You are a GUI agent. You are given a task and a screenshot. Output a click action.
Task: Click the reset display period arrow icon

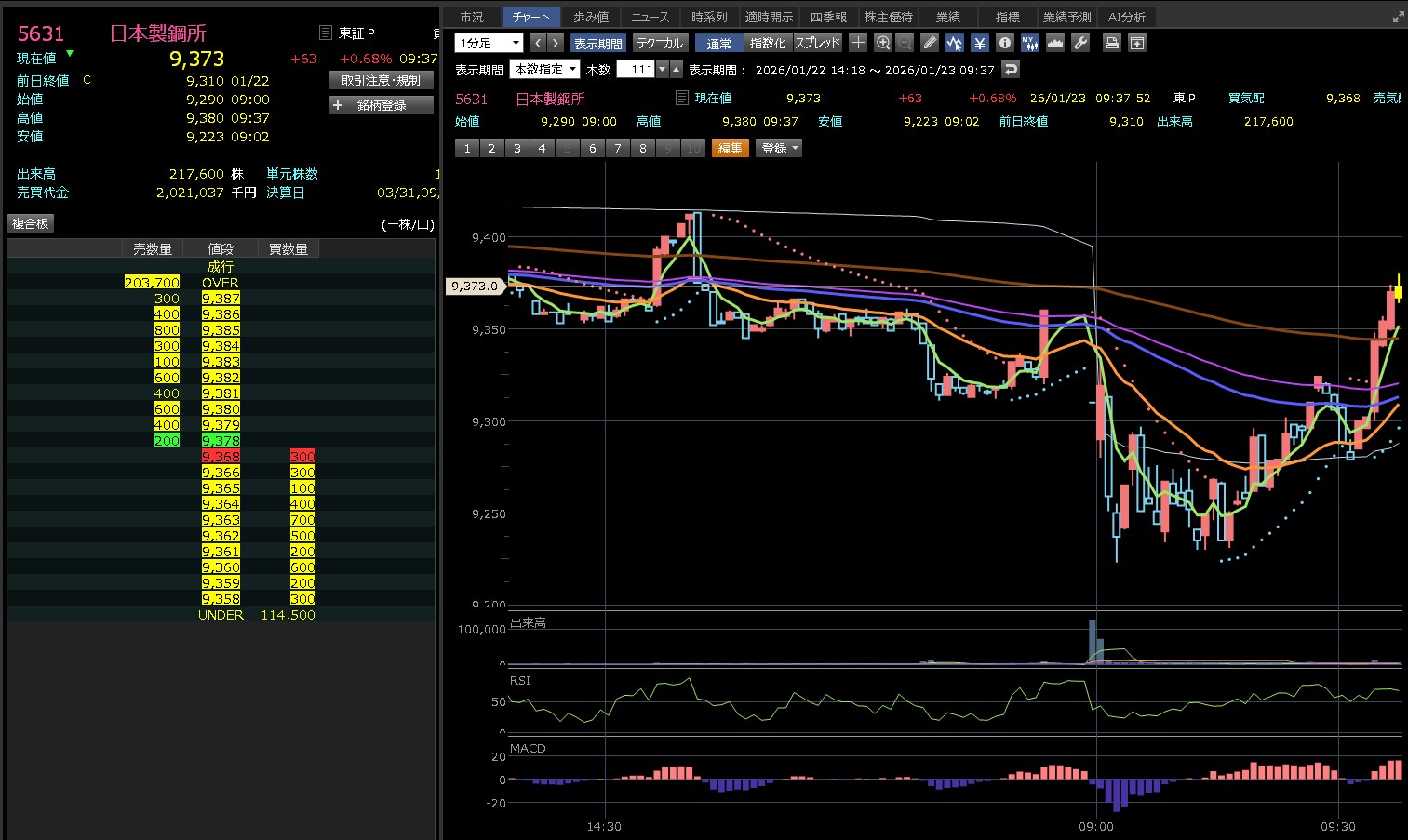(x=1011, y=69)
